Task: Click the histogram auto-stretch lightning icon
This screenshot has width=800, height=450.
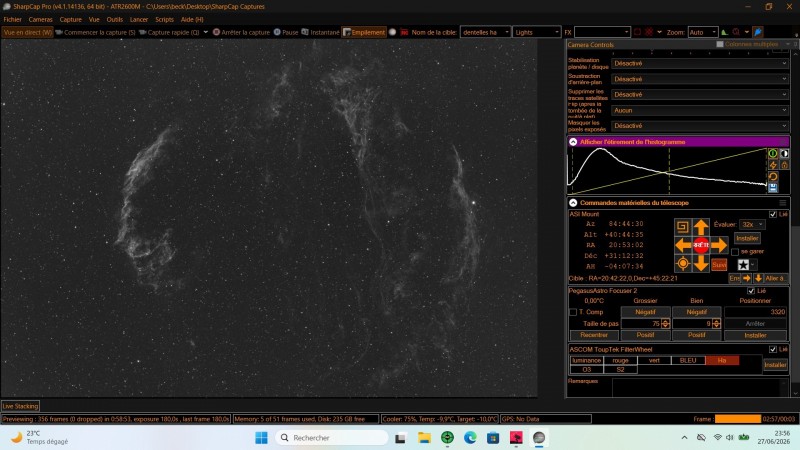Action: tap(773, 165)
